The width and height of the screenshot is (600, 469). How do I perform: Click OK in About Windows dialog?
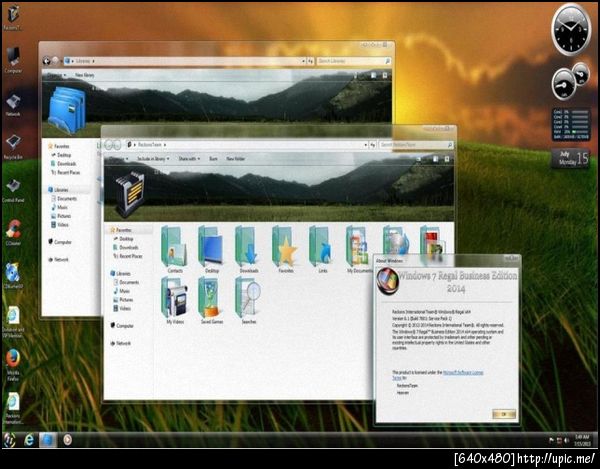[504, 414]
